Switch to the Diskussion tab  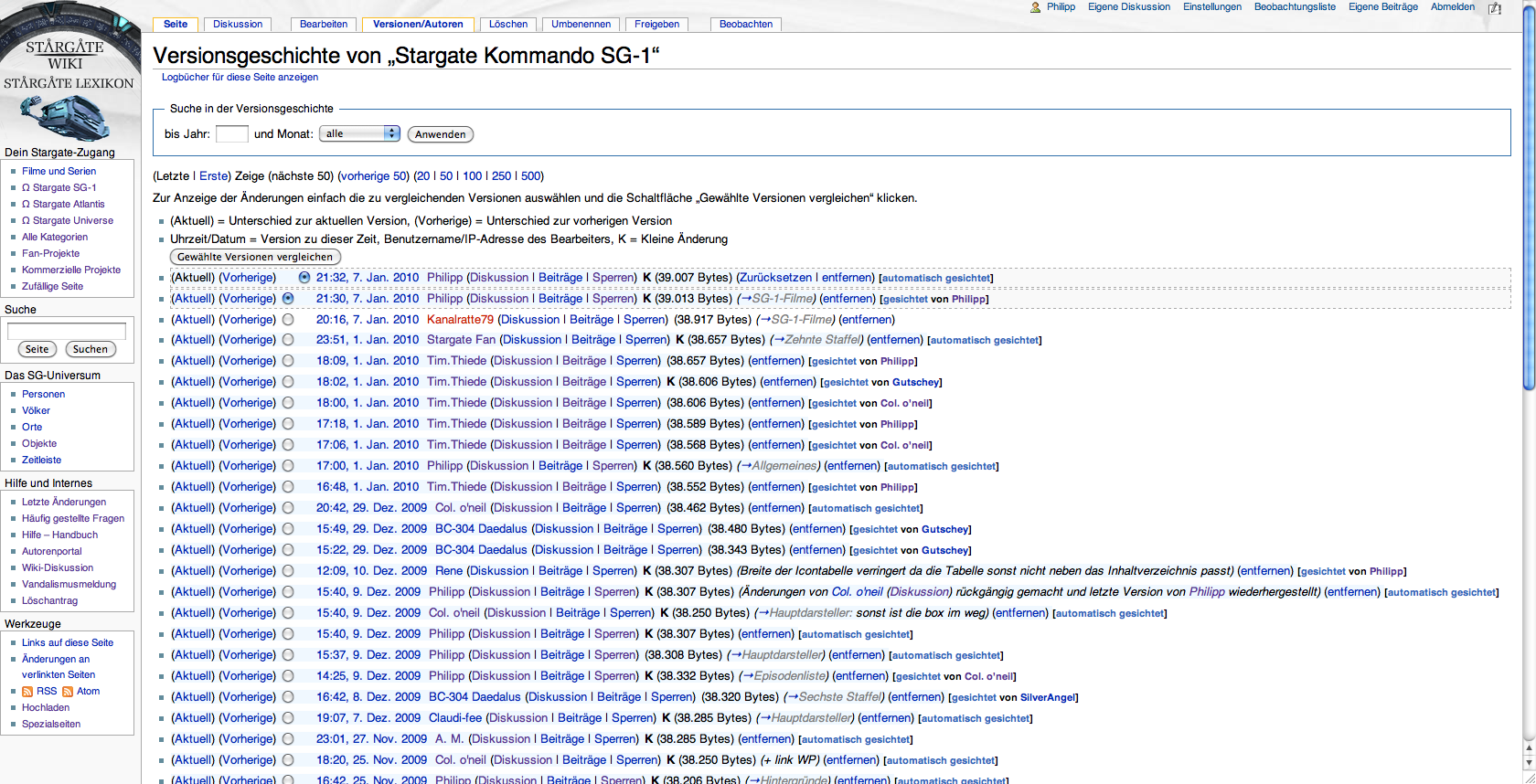click(x=238, y=24)
